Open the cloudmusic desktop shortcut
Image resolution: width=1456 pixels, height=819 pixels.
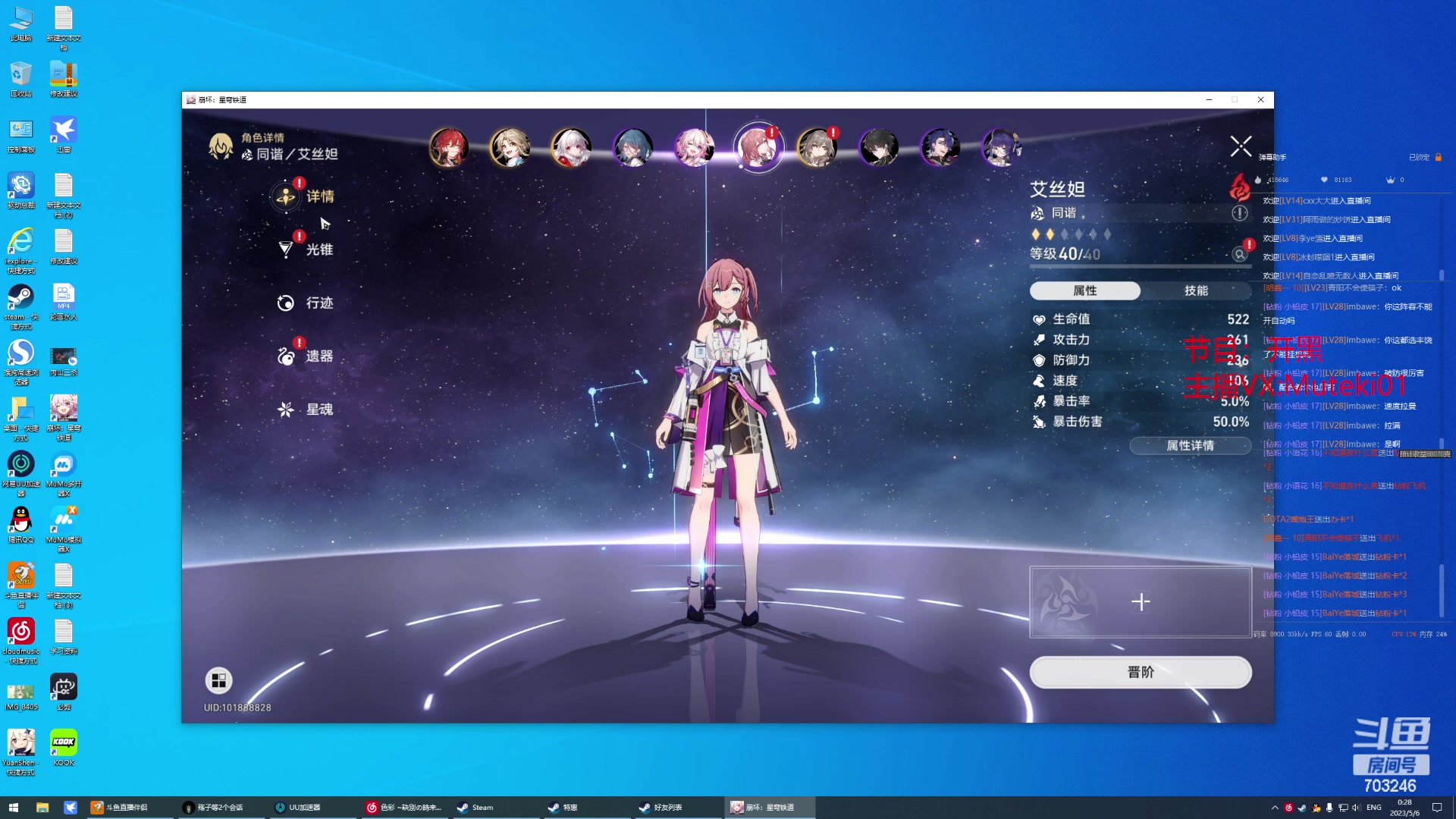21,642
